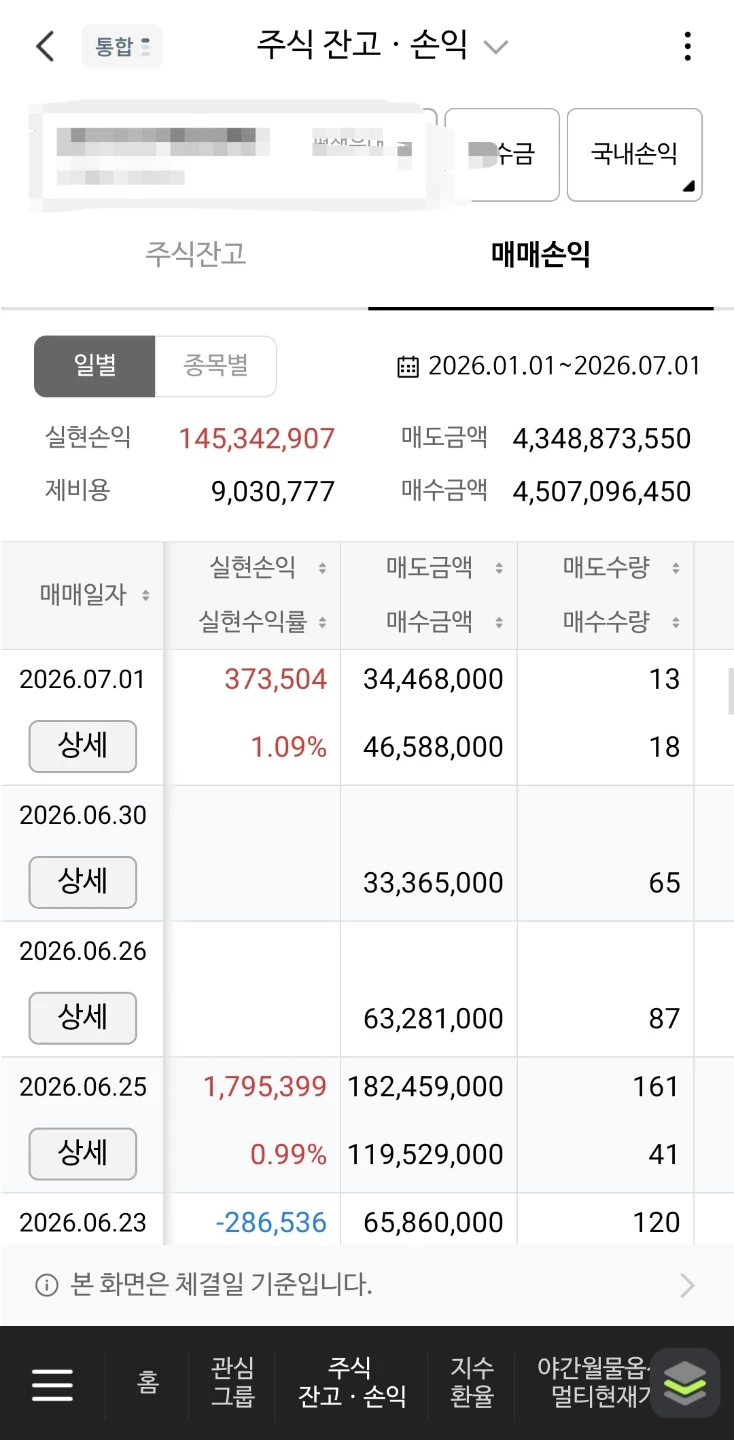Open 상세 for 2026.07.01
Screen dimensions: 734x1440
[x=83, y=746]
